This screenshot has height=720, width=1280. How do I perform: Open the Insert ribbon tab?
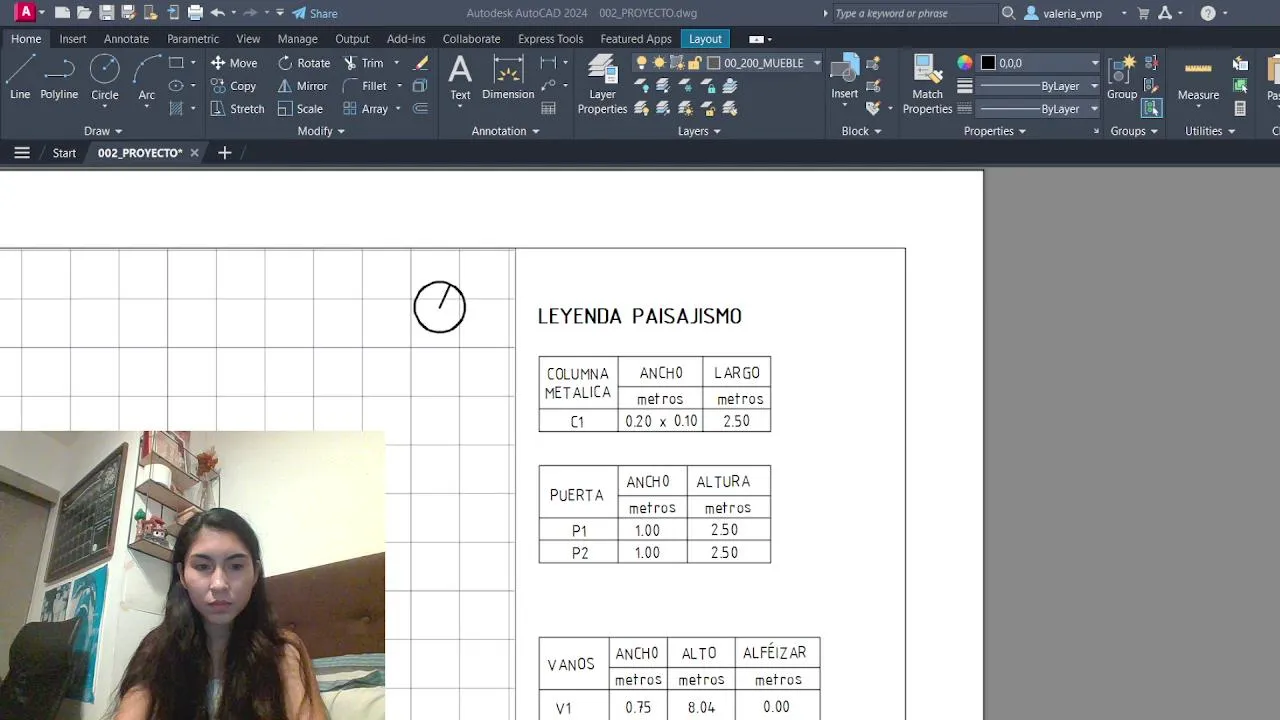coord(72,38)
